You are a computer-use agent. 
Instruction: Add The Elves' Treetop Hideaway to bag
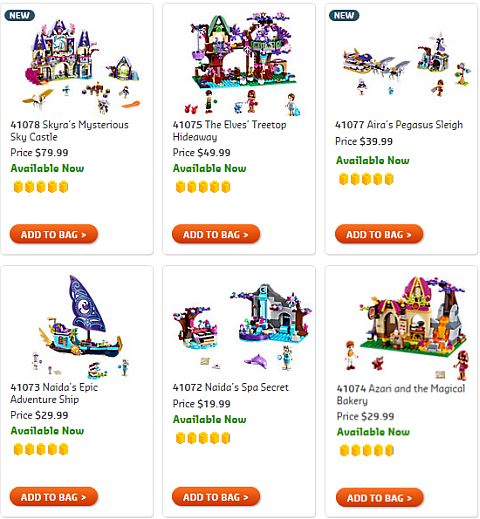point(216,234)
